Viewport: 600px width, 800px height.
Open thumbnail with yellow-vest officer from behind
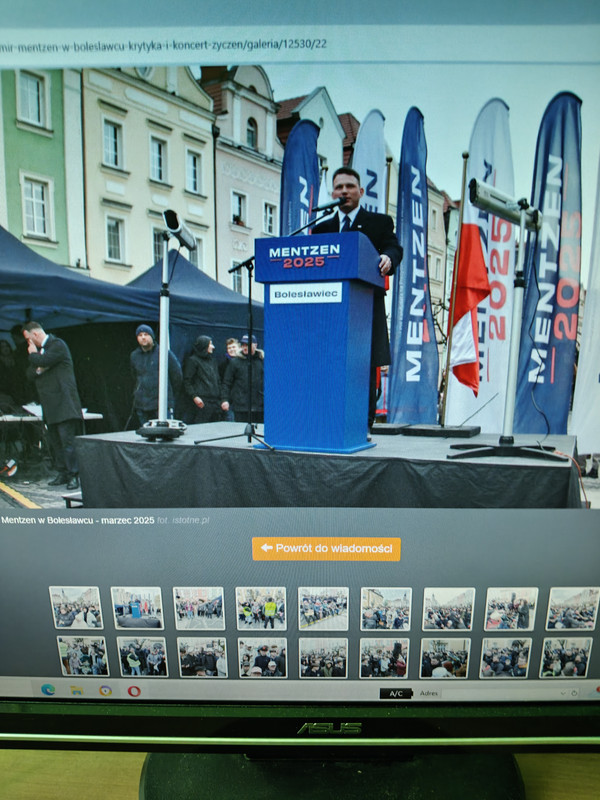pos(261,608)
